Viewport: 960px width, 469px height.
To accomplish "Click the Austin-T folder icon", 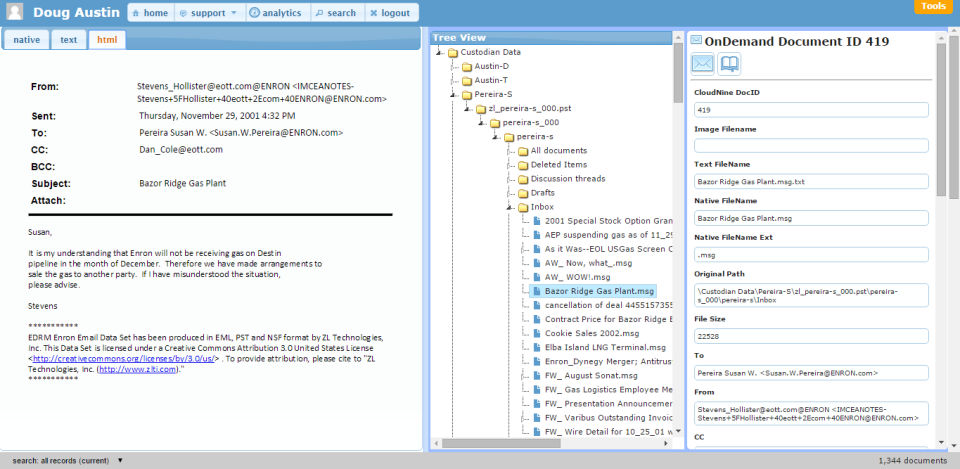I will pyautogui.click(x=466, y=80).
